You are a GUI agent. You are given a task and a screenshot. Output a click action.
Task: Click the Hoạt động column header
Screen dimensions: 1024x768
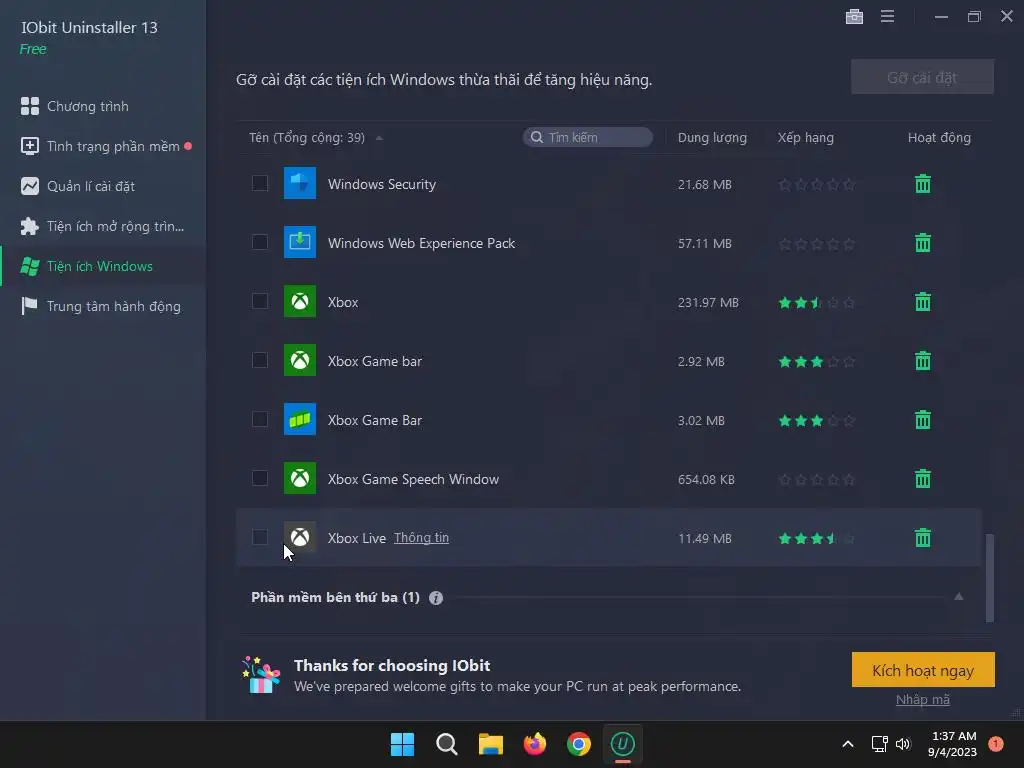tap(939, 138)
